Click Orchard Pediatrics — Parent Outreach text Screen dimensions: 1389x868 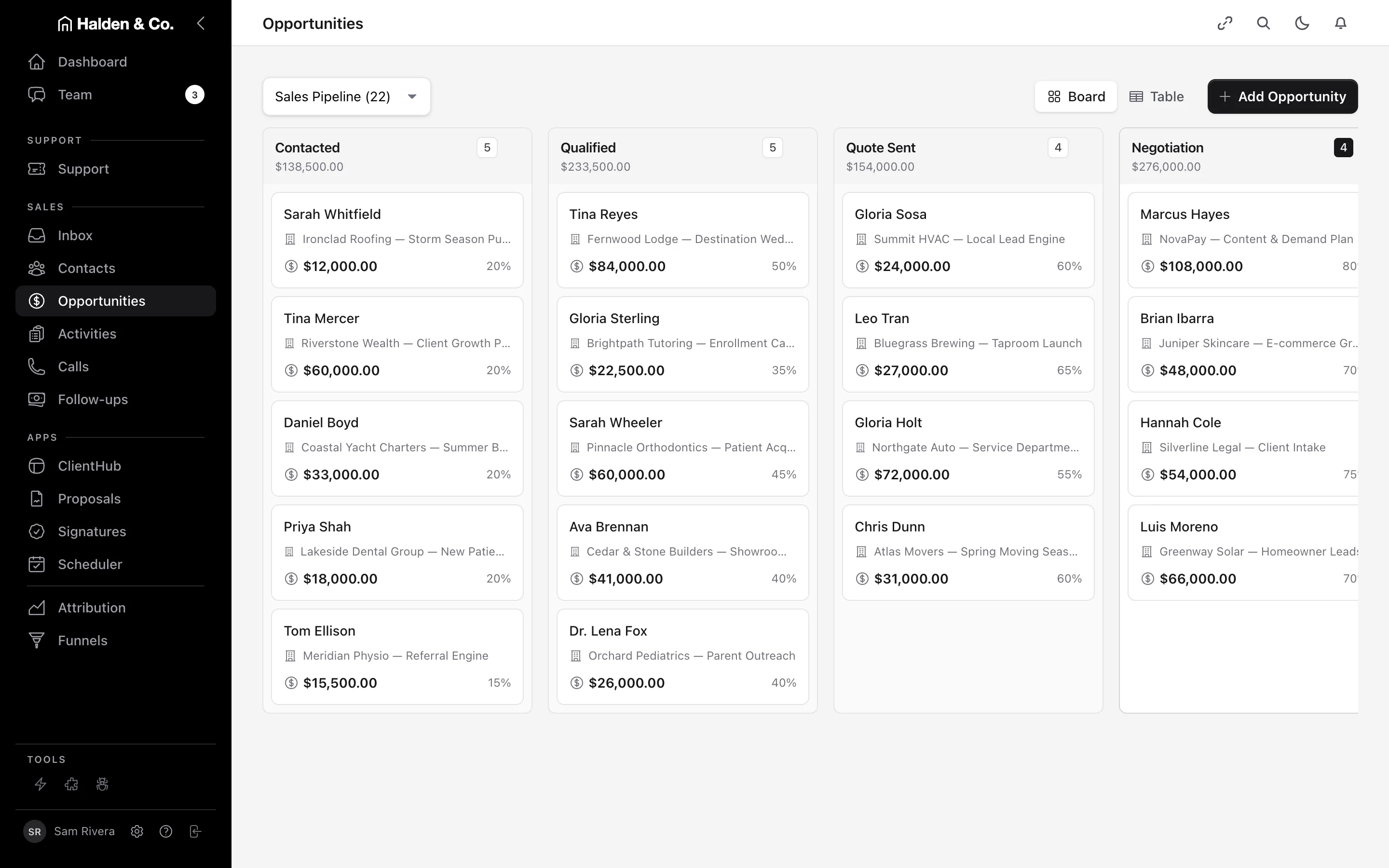pyautogui.click(x=692, y=656)
